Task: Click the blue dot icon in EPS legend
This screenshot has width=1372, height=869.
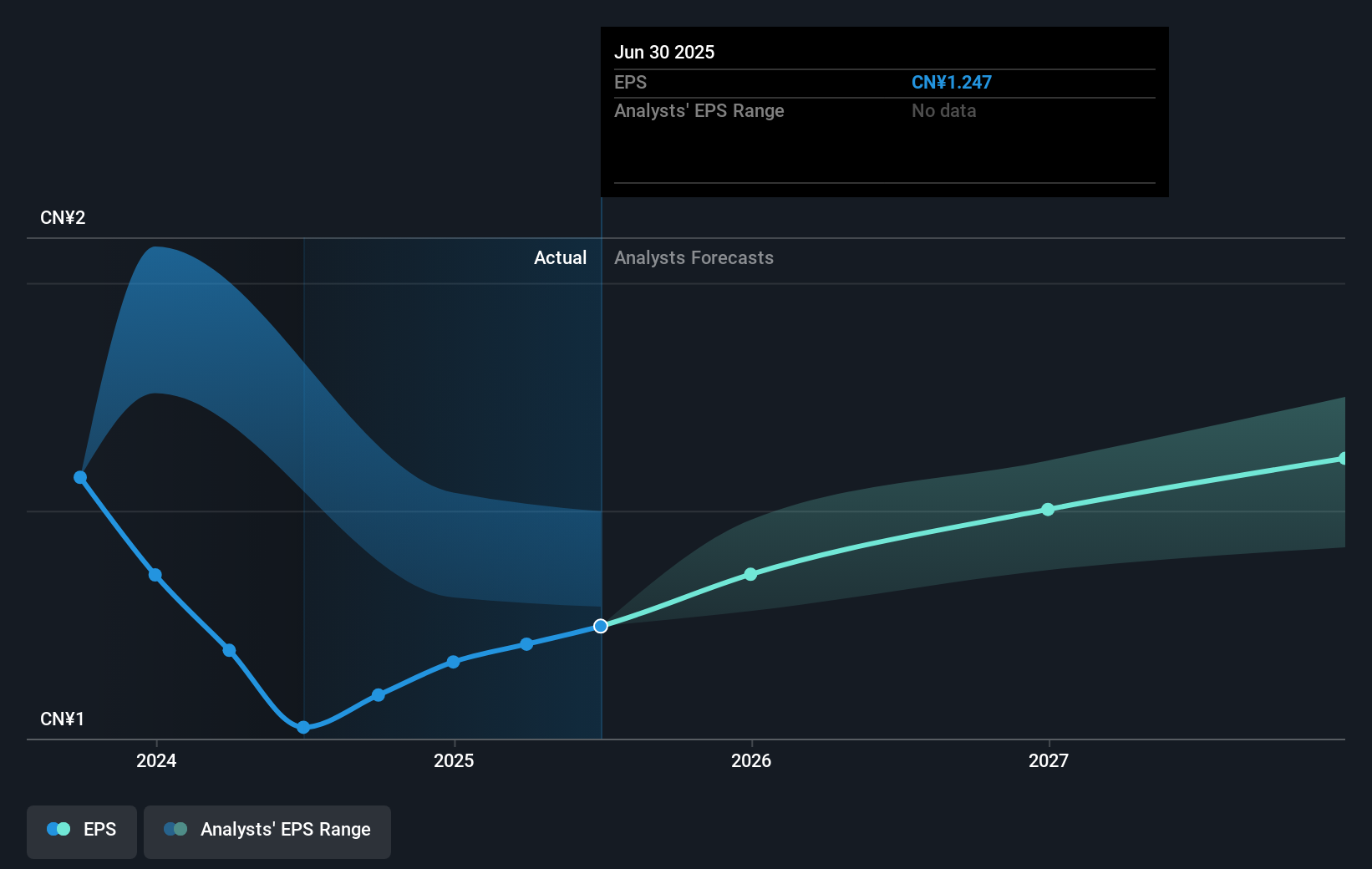Action: (53, 829)
